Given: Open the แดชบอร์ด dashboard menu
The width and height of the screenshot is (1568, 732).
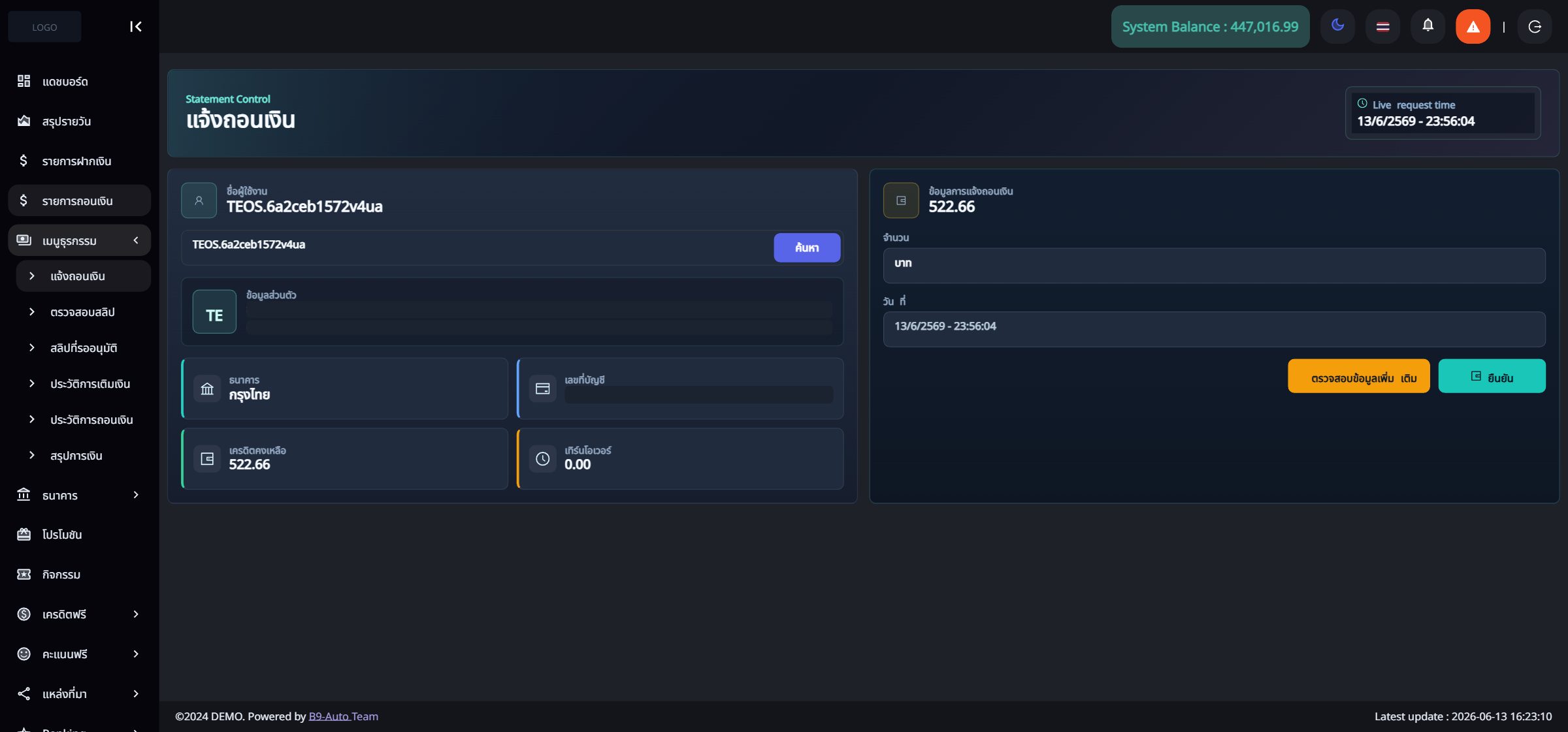Looking at the screenshot, I should pyautogui.click(x=79, y=81).
